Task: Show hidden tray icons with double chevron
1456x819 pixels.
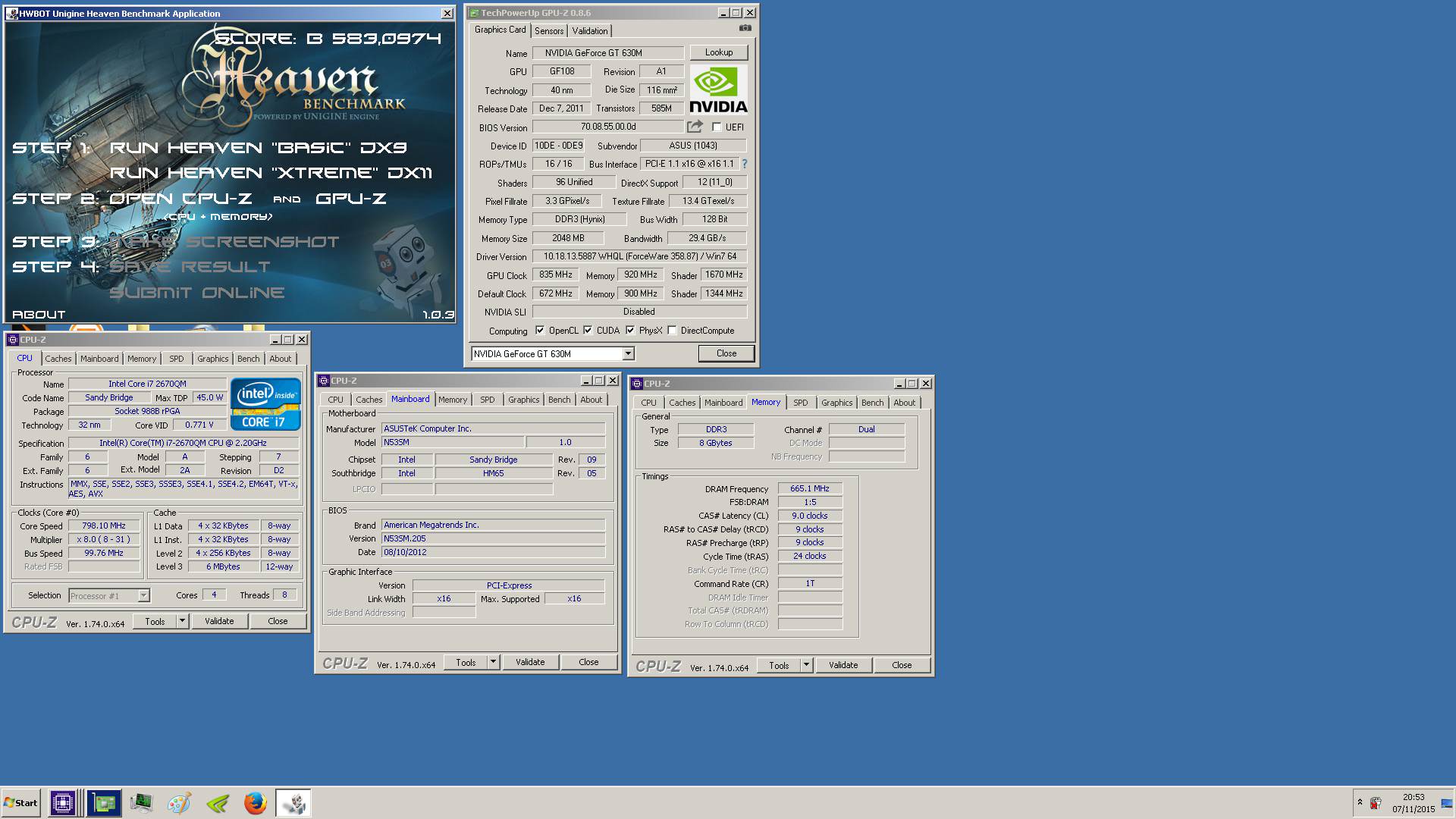Action: [x=1360, y=802]
